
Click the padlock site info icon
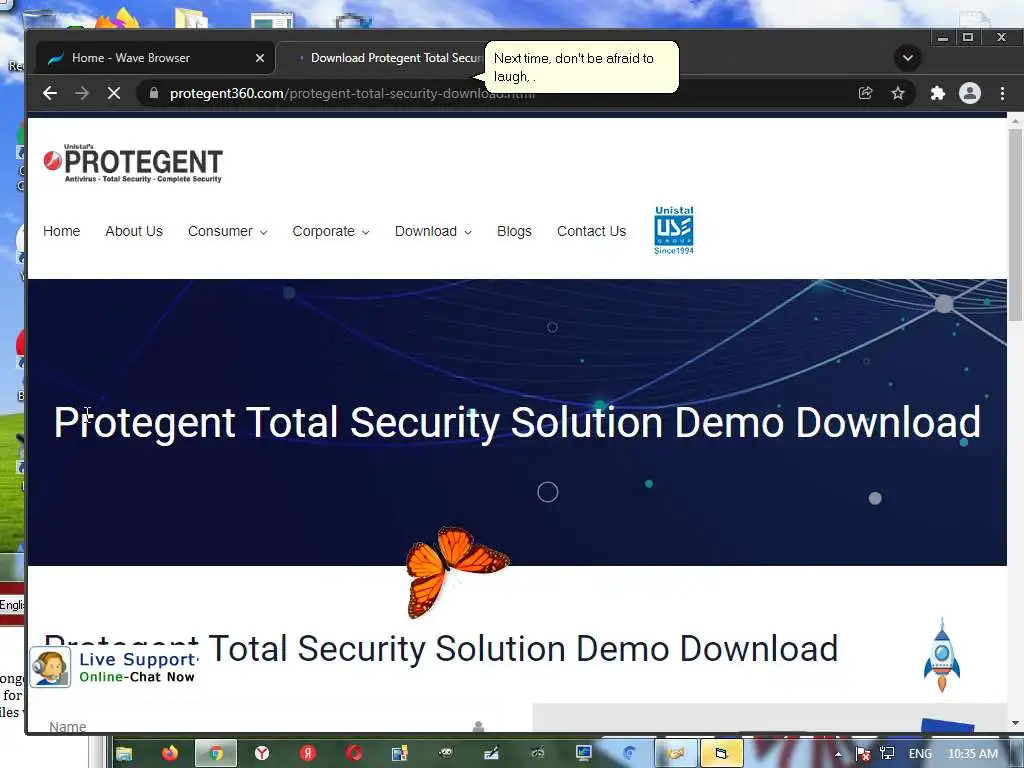153,93
